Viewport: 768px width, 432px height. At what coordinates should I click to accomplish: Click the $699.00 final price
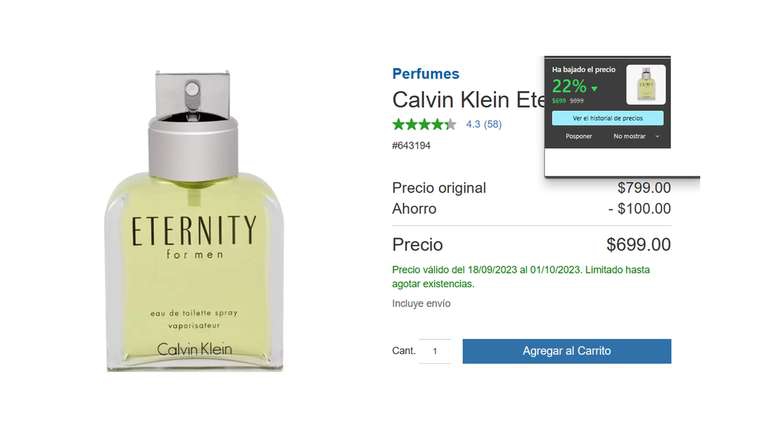(x=638, y=245)
